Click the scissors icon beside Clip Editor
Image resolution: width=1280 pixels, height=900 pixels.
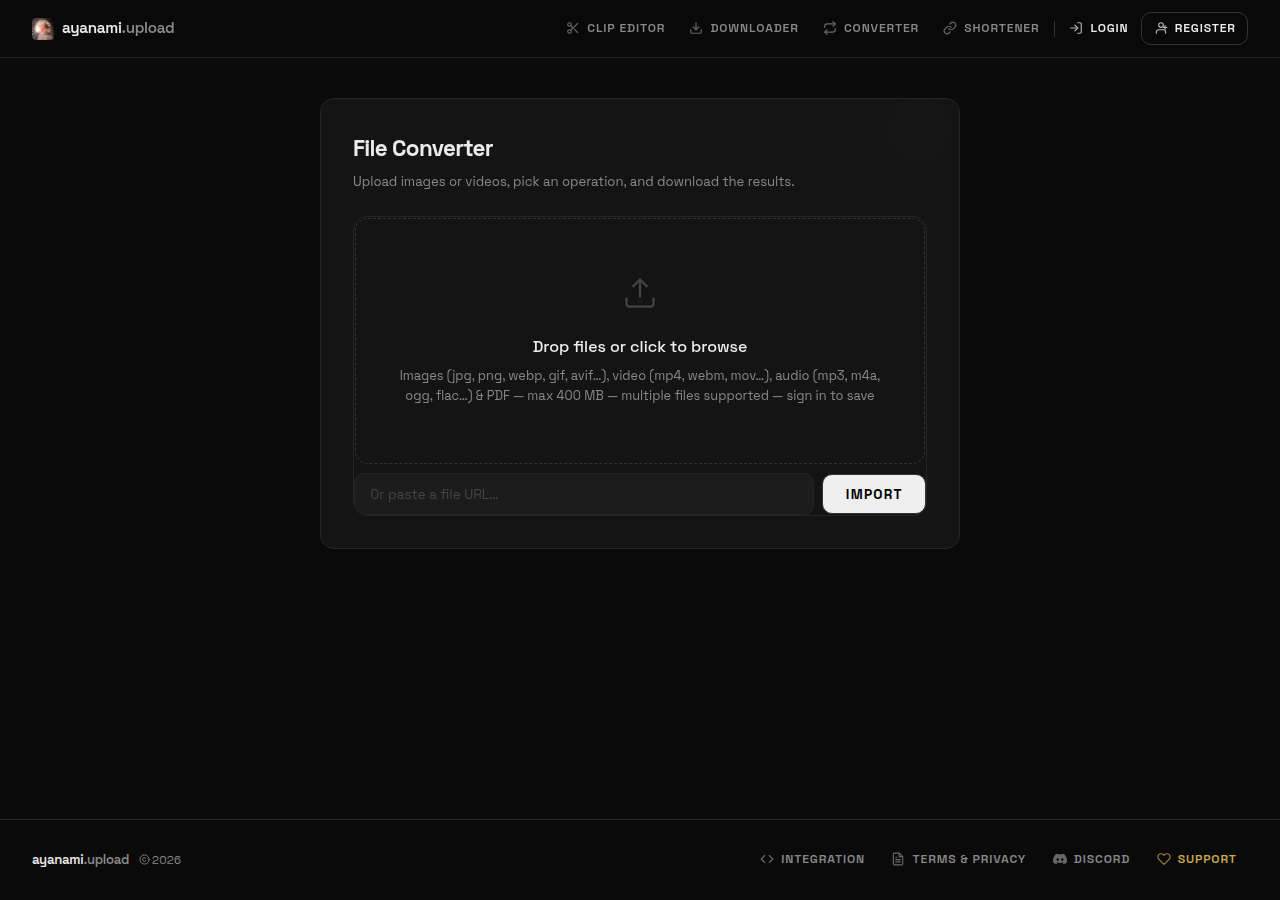573,28
